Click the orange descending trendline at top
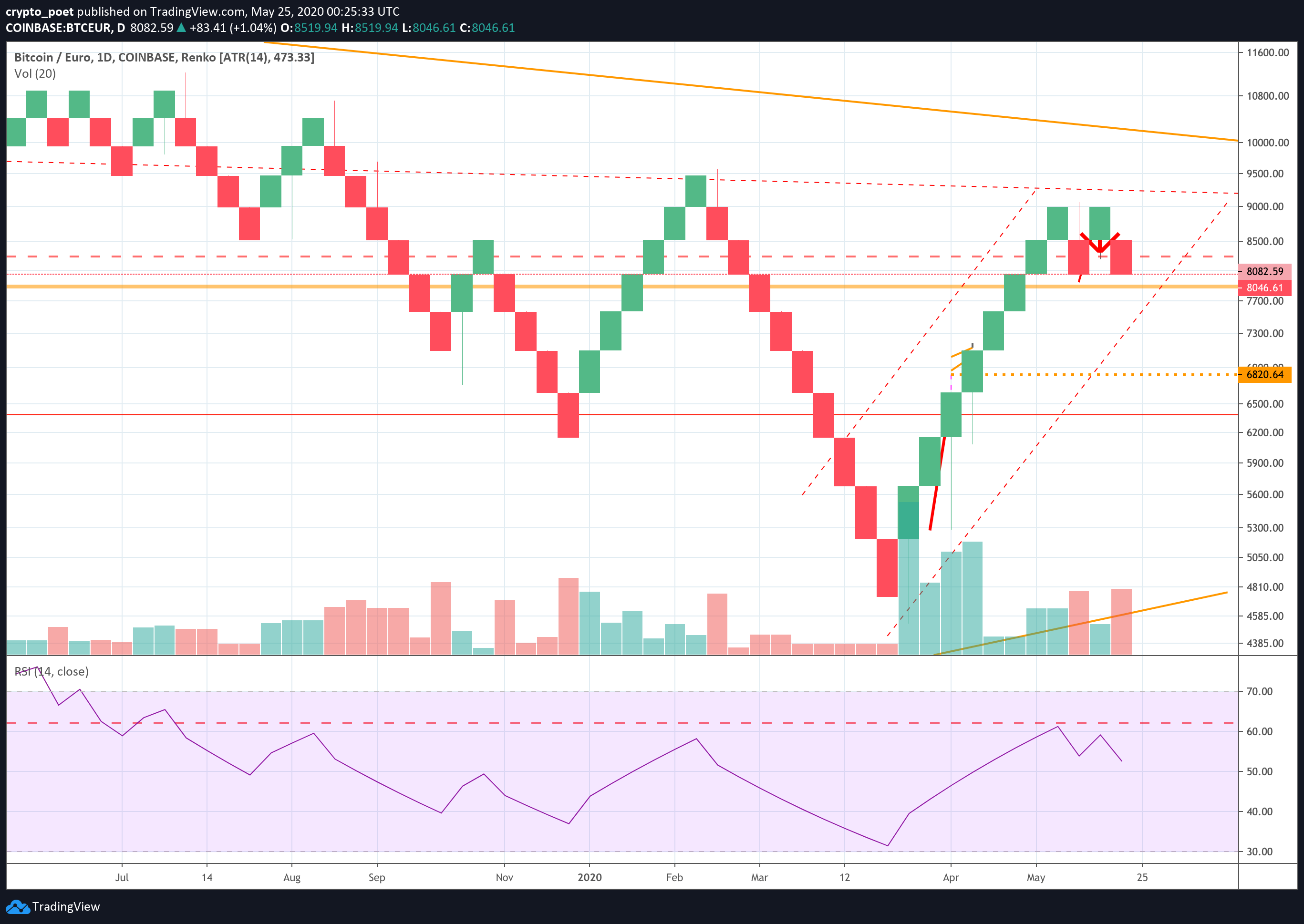This screenshot has height=924, width=1304. tap(751, 92)
